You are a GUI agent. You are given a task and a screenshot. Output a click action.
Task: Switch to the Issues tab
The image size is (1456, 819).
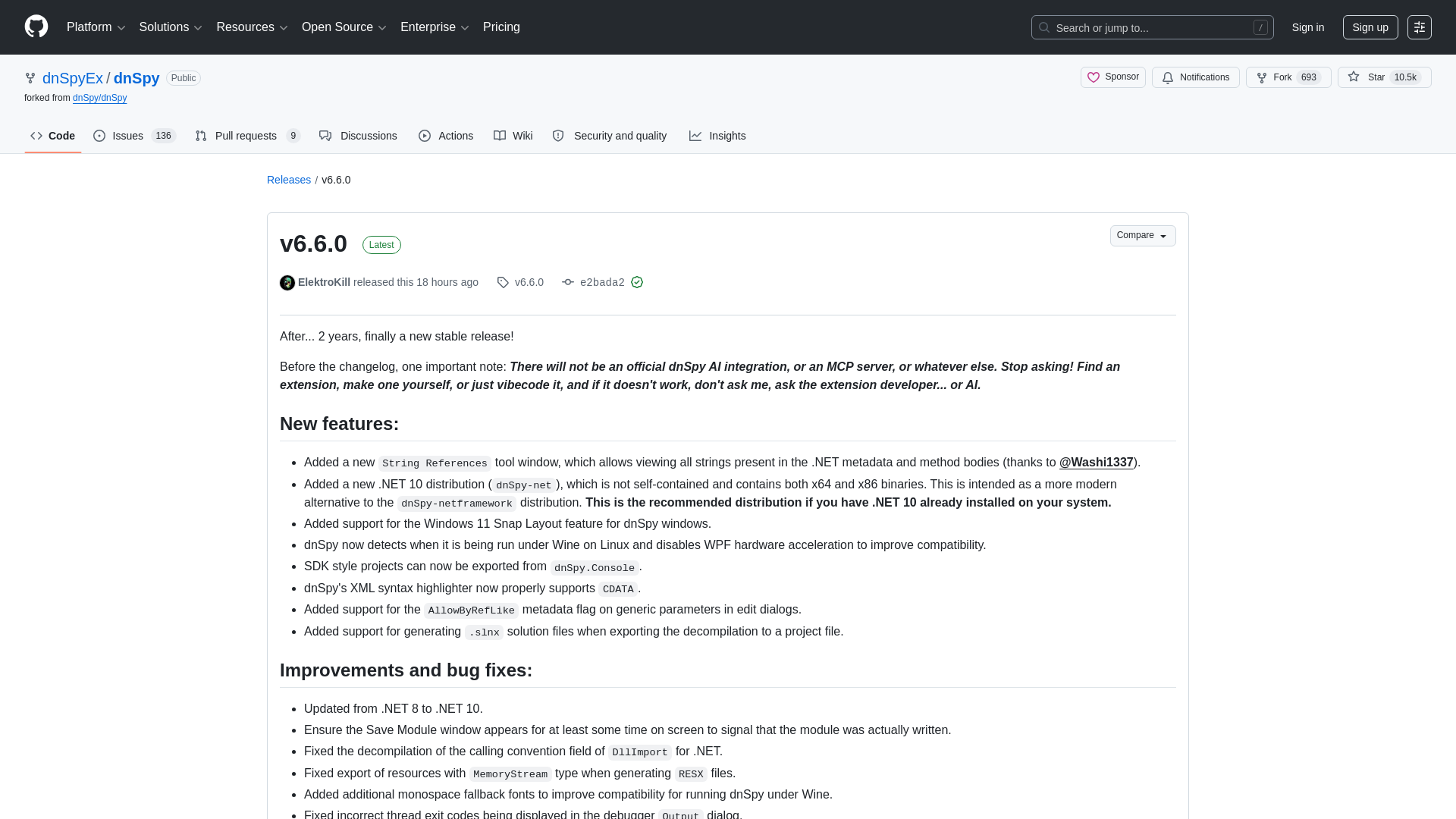[x=134, y=136]
